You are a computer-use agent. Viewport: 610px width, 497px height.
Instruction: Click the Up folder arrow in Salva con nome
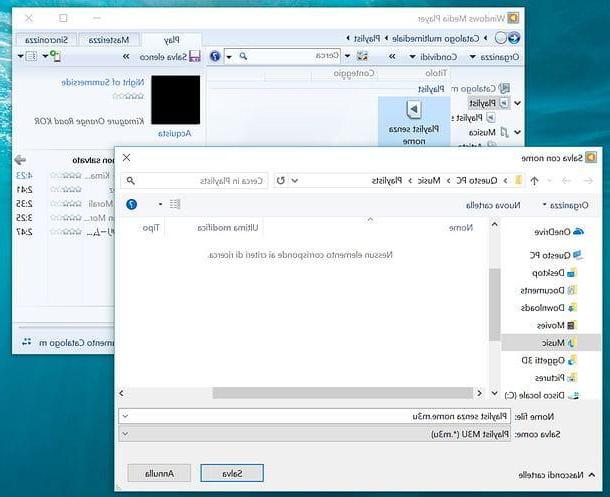[x=534, y=181]
